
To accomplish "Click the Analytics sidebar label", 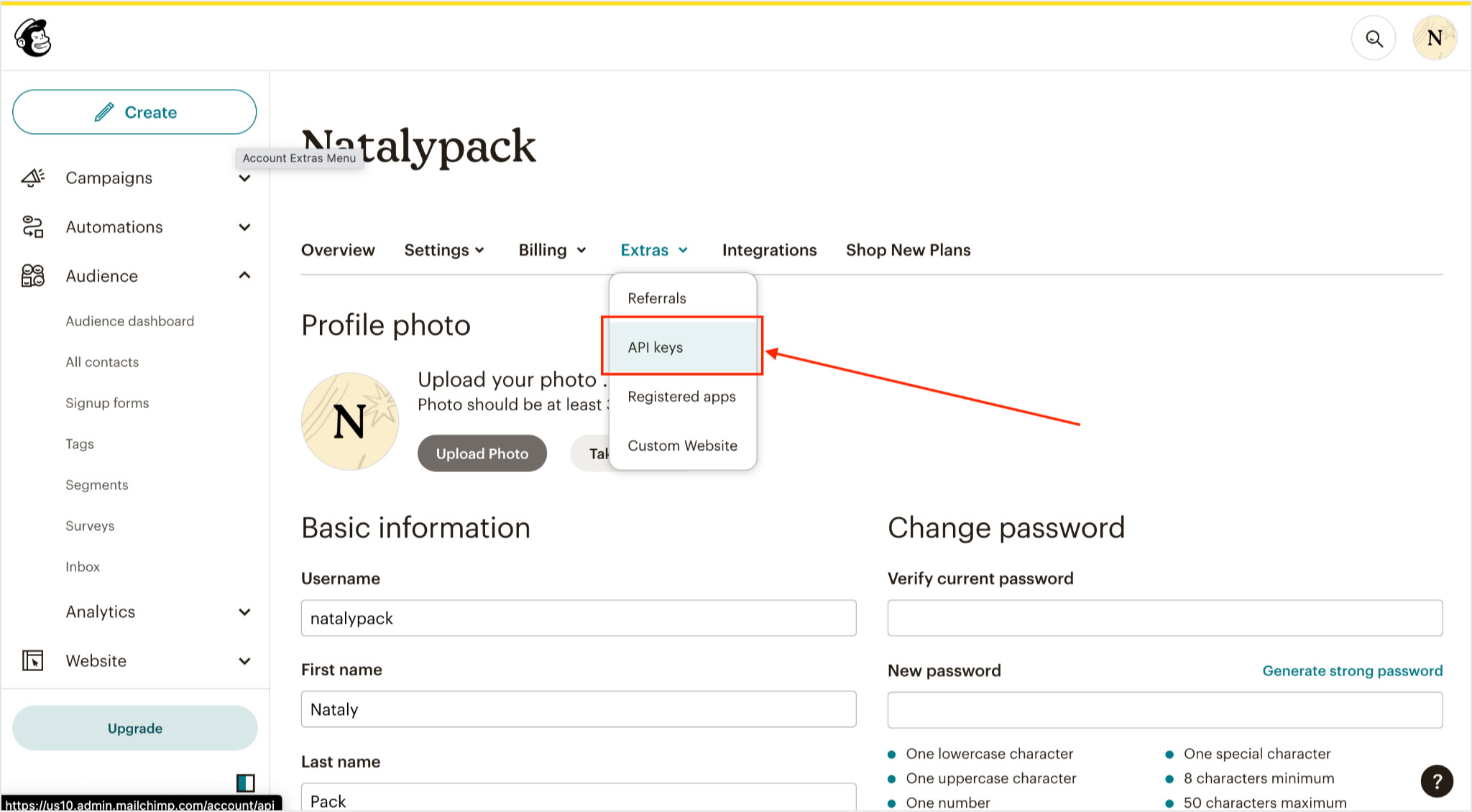I will (101, 612).
